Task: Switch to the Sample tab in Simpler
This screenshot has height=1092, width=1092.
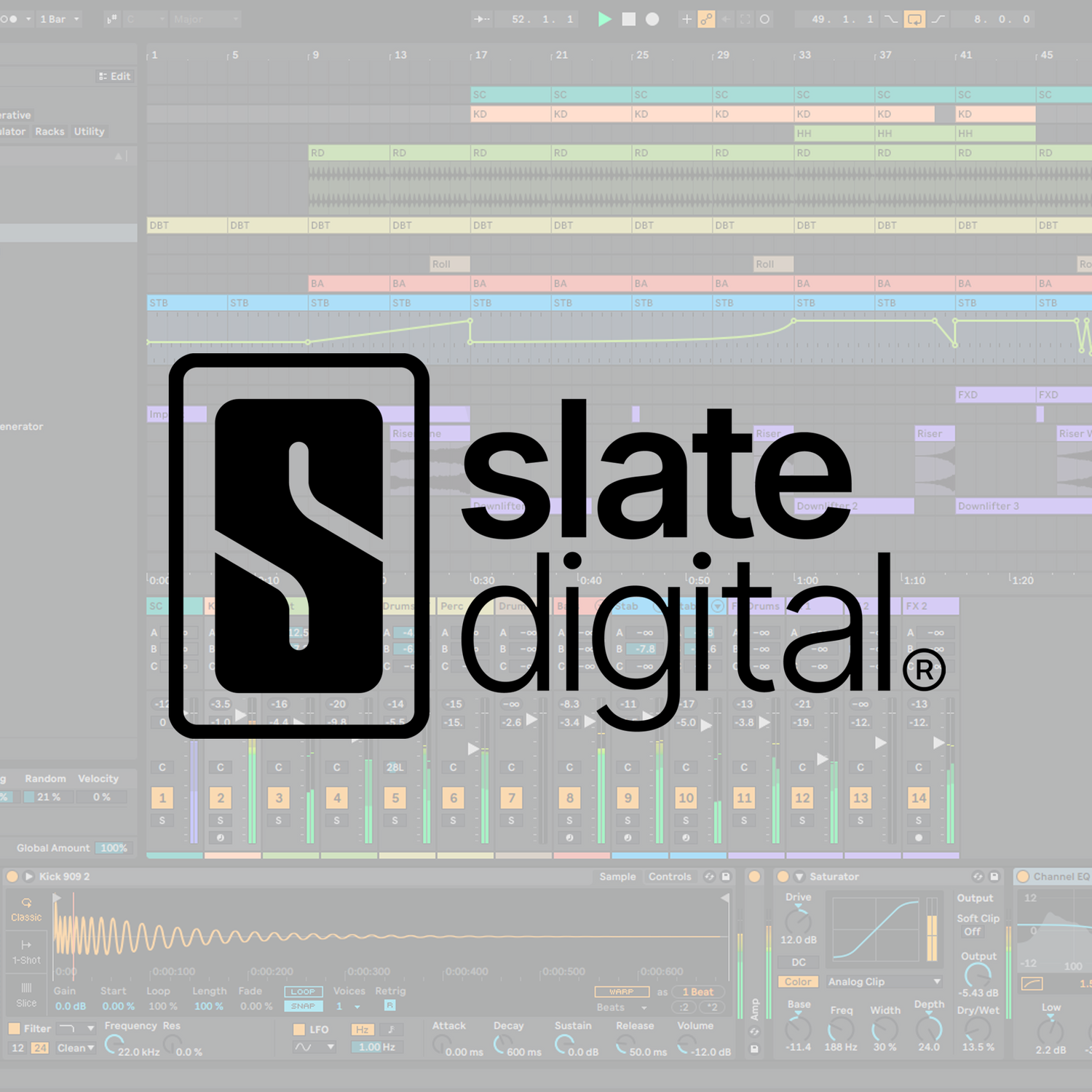Action: click(x=617, y=877)
